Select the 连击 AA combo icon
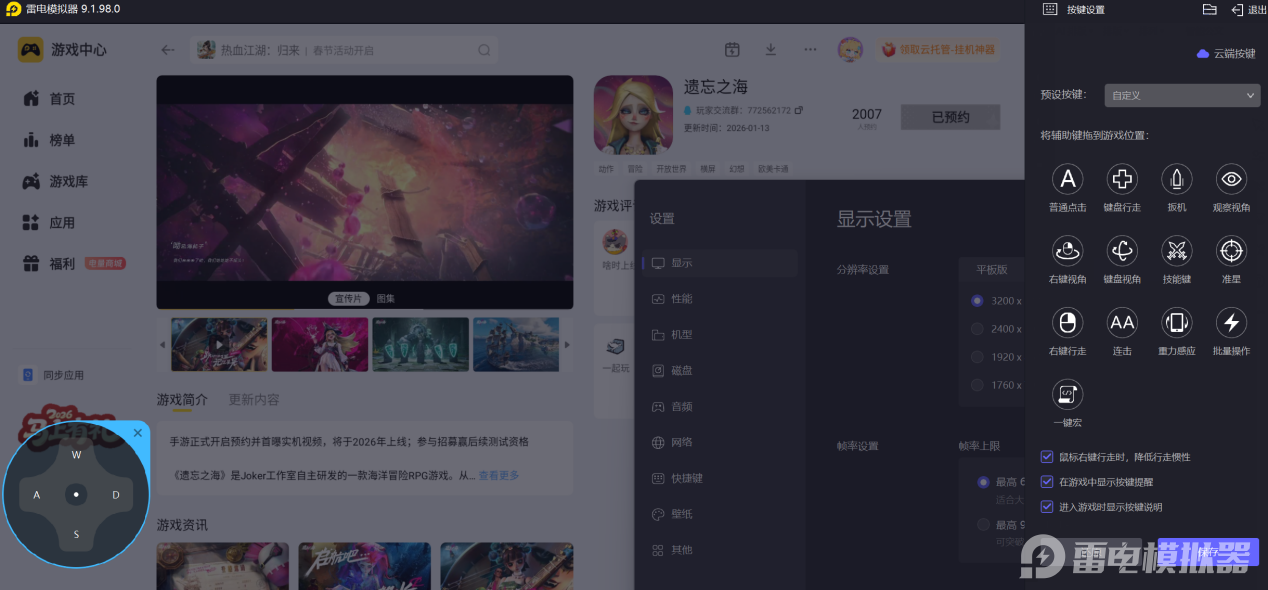Viewport: 1268px width, 590px height. 1122,322
